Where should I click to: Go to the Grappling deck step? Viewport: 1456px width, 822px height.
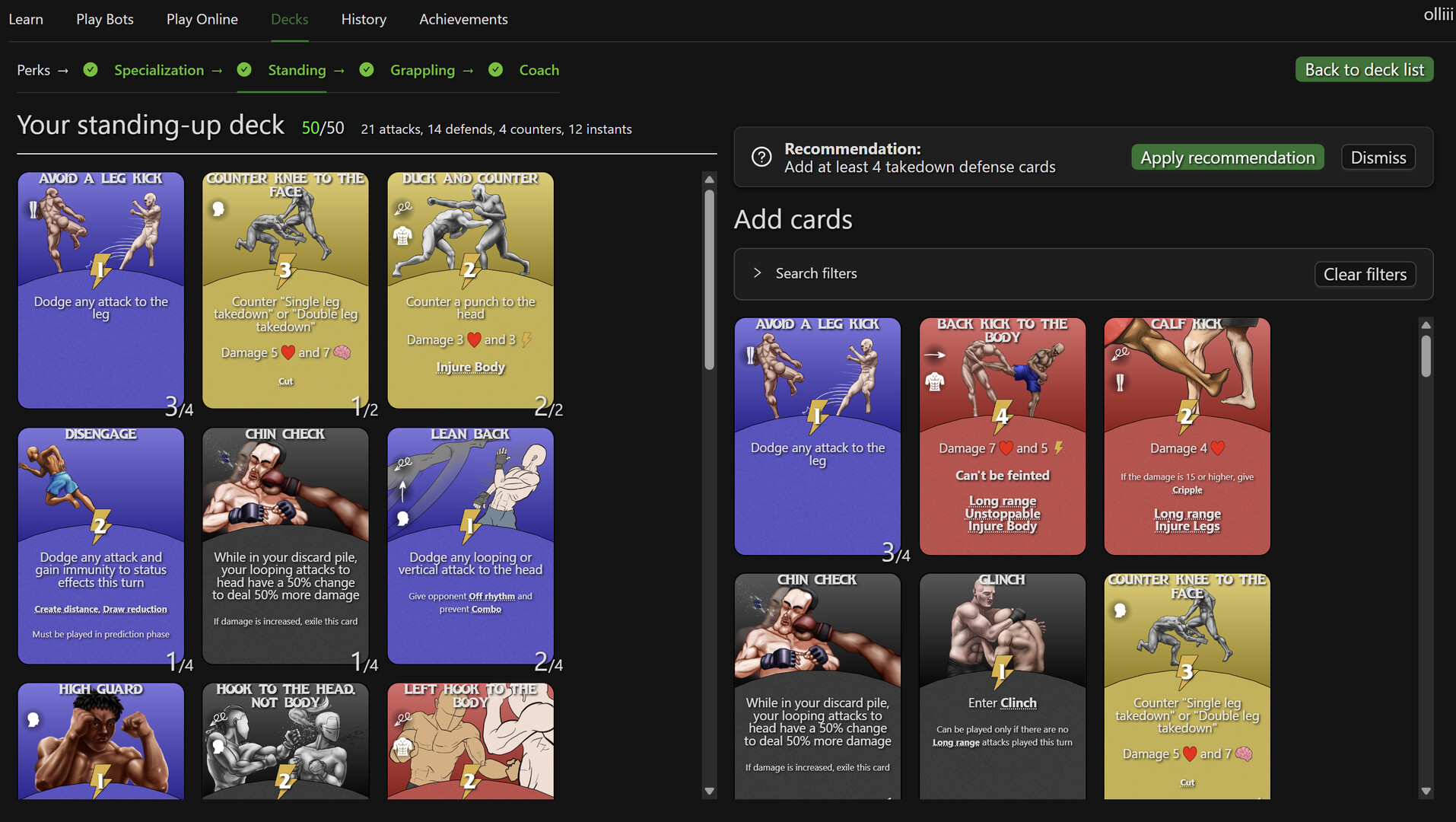coord(422,69)
